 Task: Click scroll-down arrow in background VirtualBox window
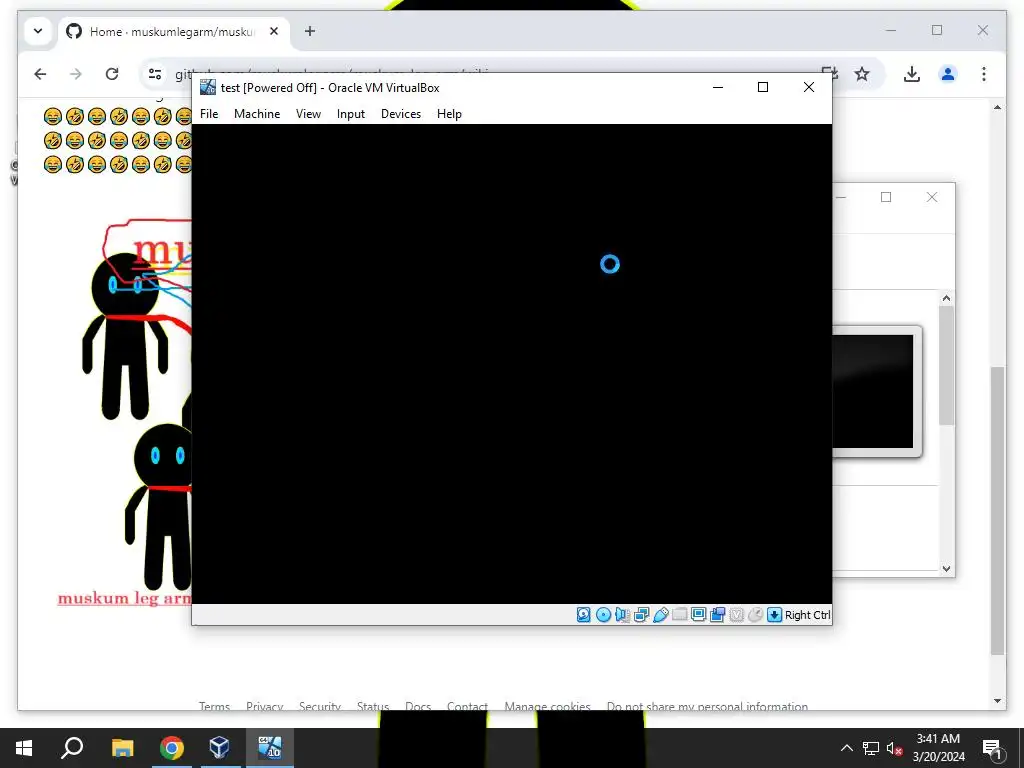(946, 569)
